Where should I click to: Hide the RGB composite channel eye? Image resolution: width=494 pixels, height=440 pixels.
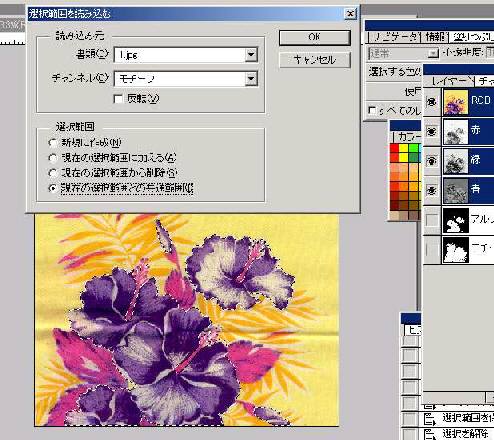[x=432, y=101]
